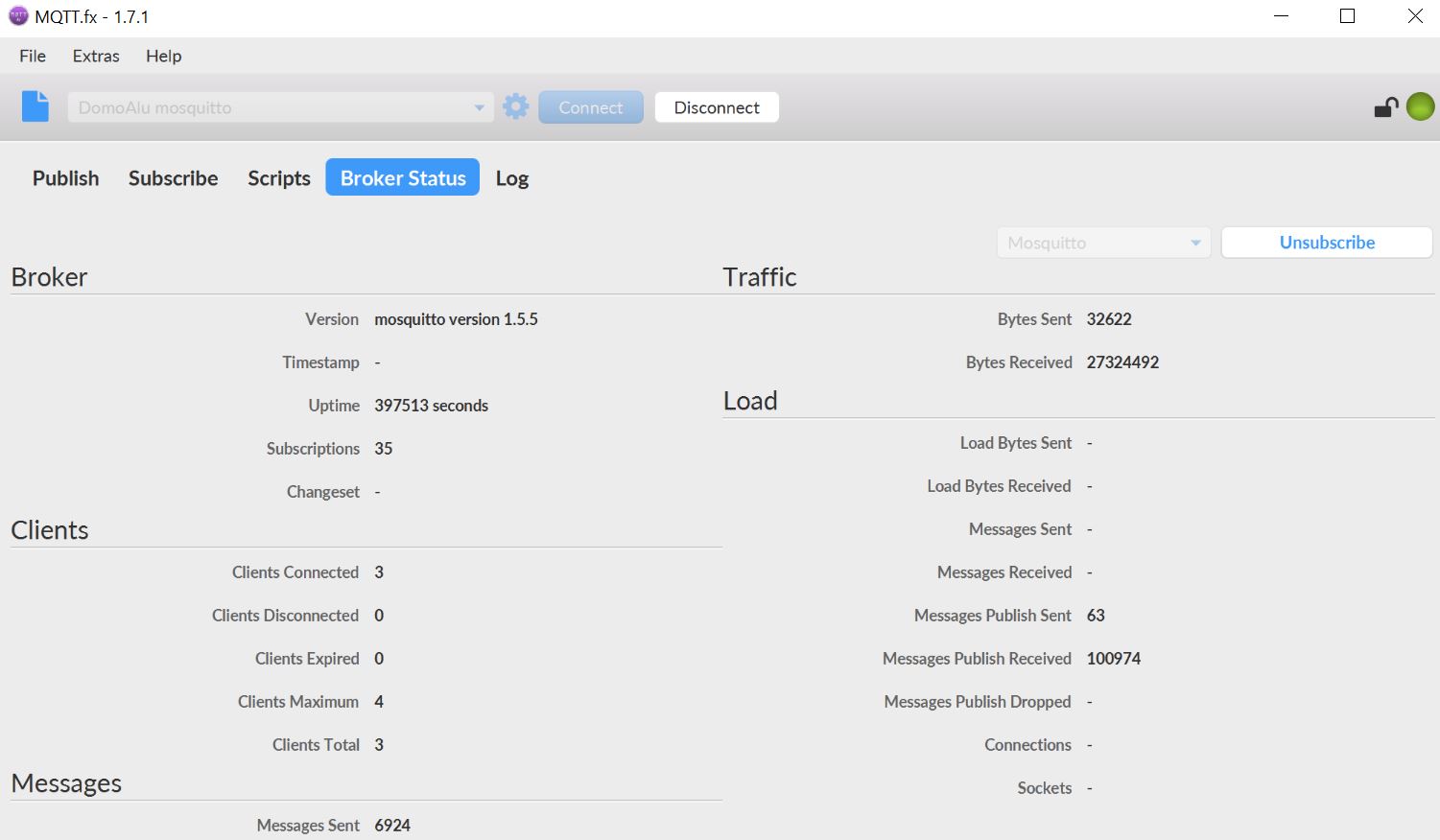
Task: Click the blue new-file connection profile icon
Action: point(35,106)
